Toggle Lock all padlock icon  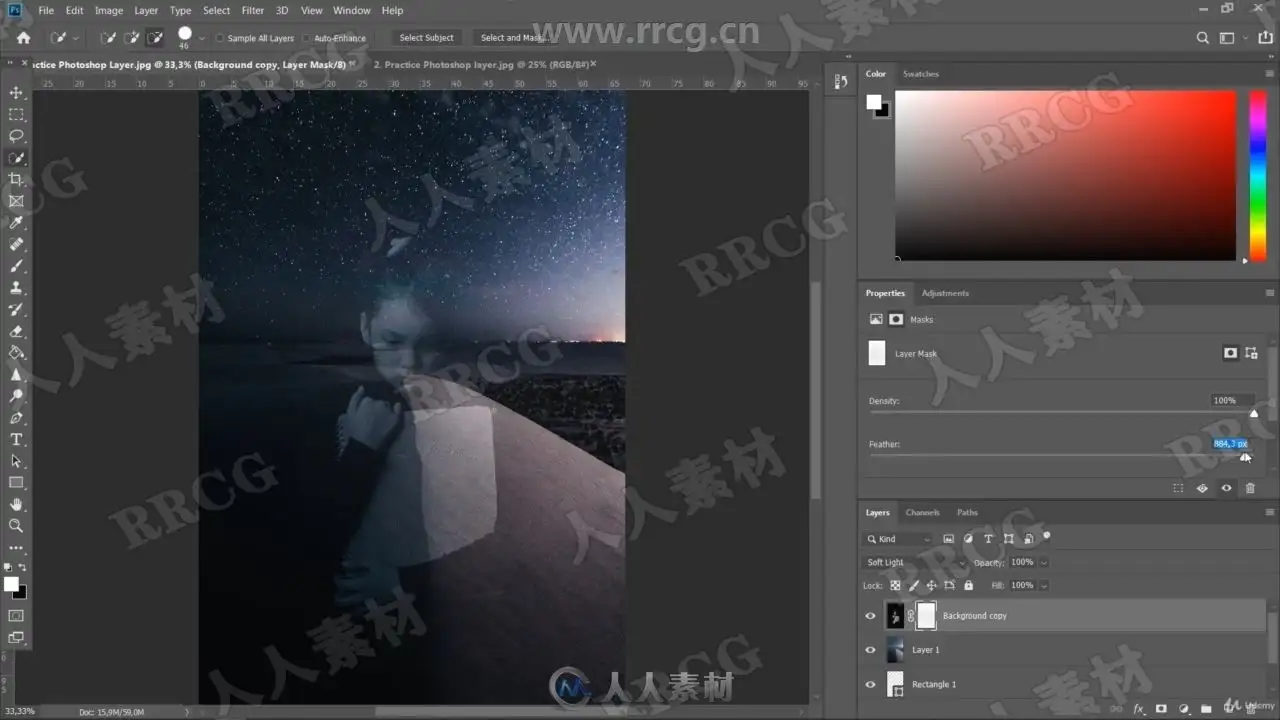point(968,585)
